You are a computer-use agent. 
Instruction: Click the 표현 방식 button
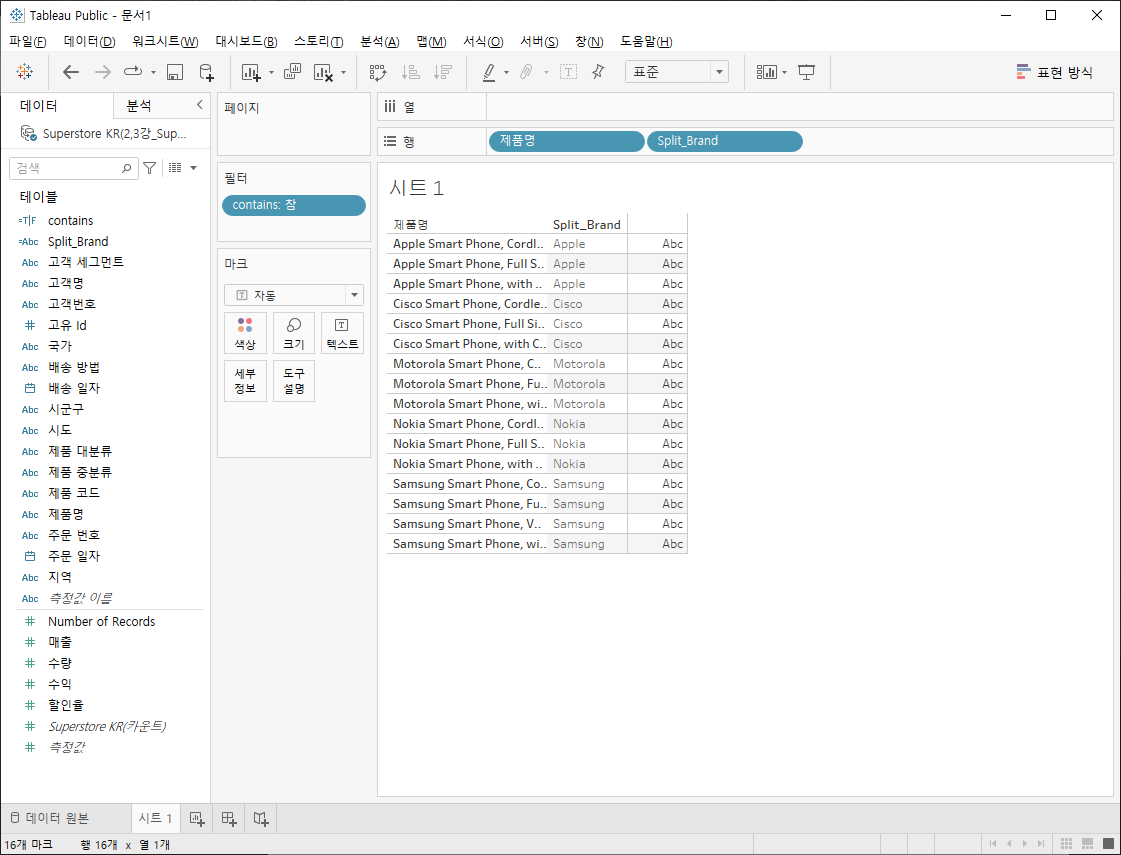pos(1055,72)
